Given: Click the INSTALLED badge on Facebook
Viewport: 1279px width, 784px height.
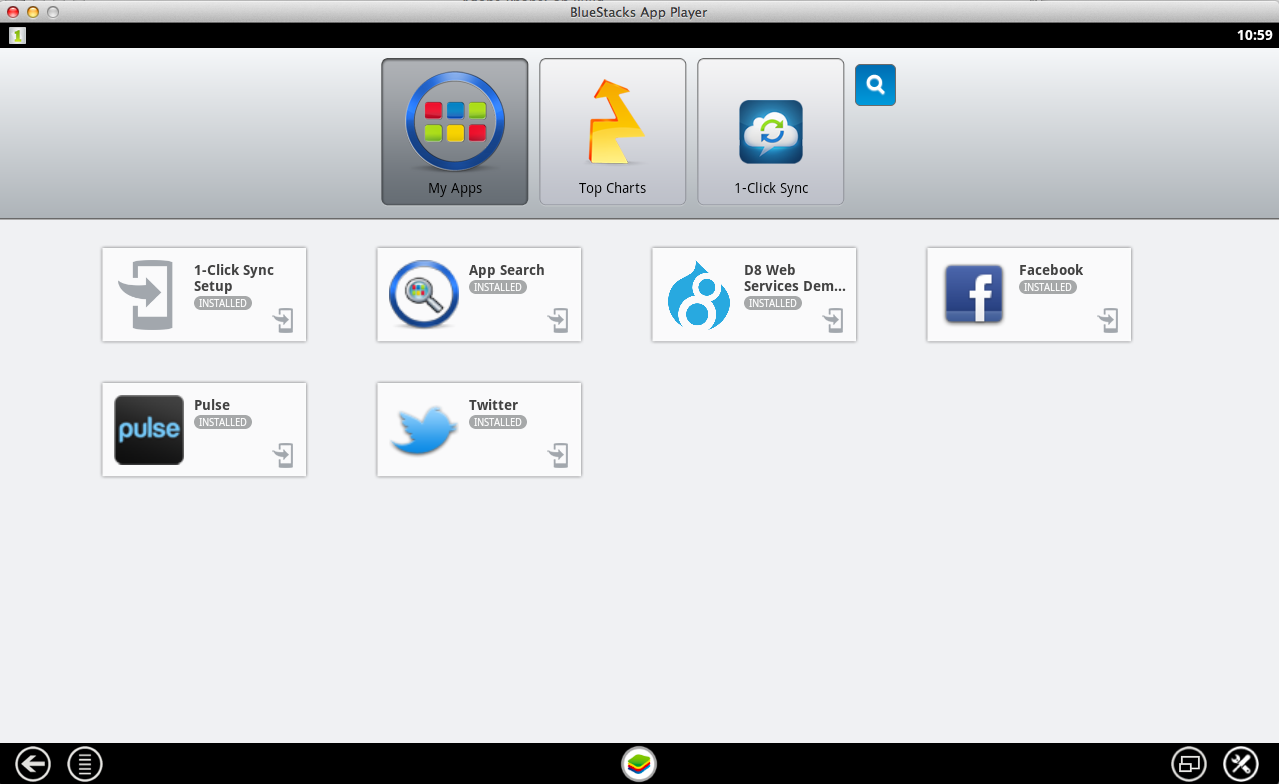Looking at the screenshot, I should pos(1047,287).
